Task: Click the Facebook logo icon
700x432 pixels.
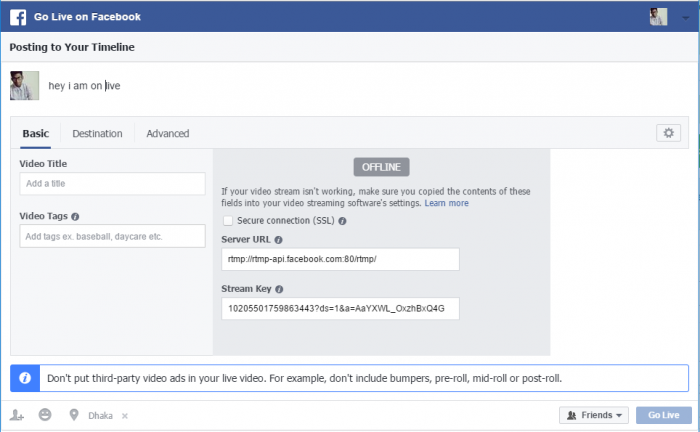Action: click(18, 17)
